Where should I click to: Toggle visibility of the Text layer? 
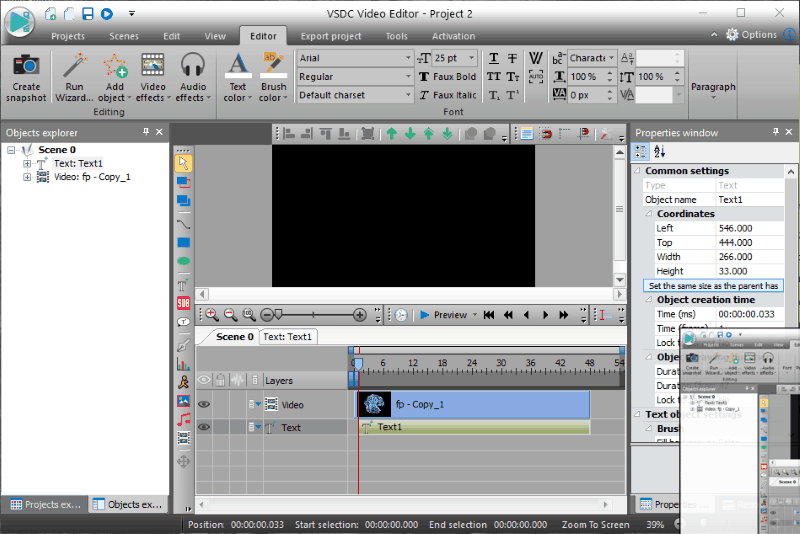204,427
